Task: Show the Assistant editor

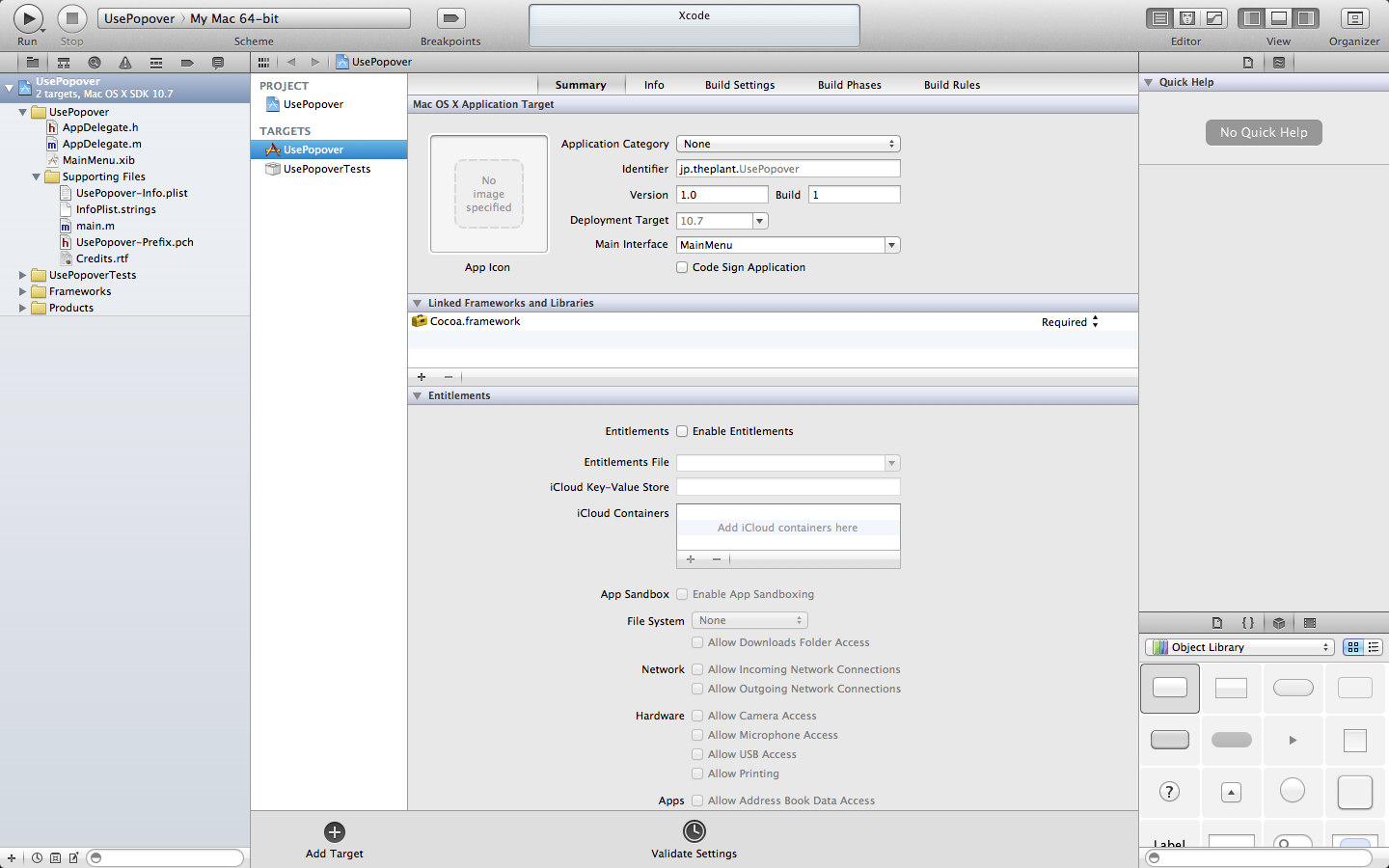Action: pos(1187,18)
